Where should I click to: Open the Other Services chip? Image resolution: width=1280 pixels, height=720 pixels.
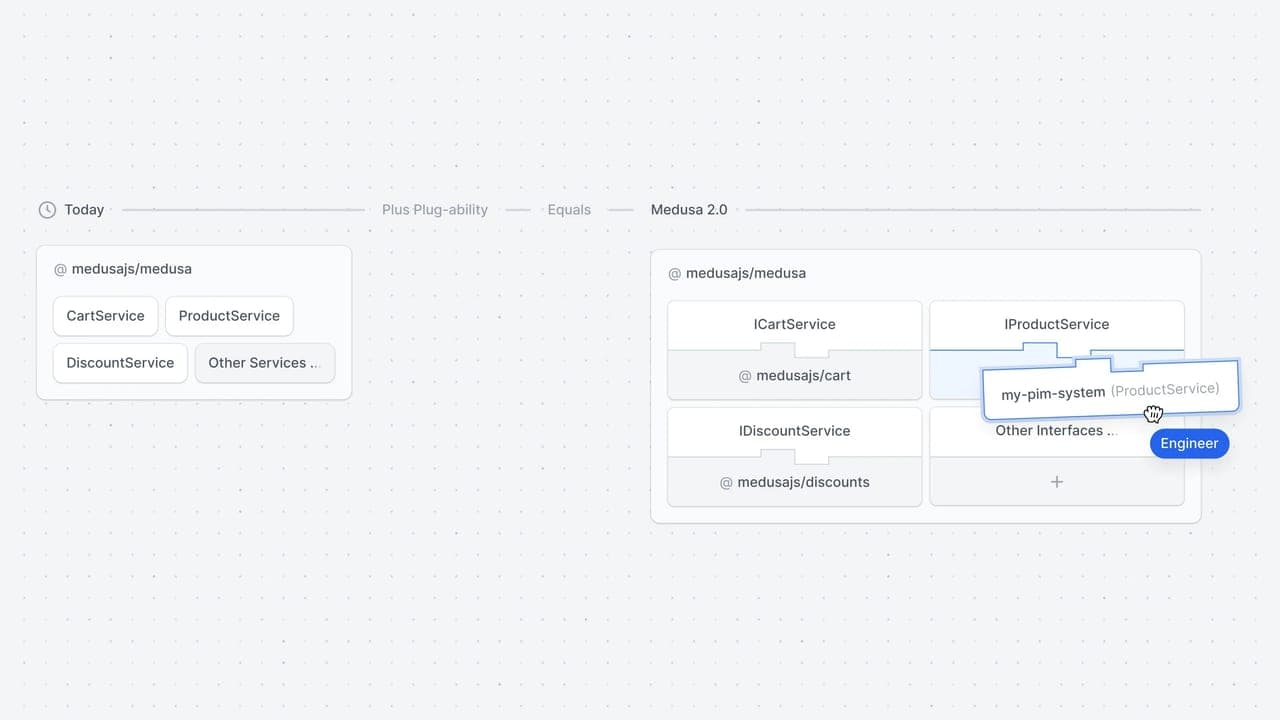(x=265, y=363)
